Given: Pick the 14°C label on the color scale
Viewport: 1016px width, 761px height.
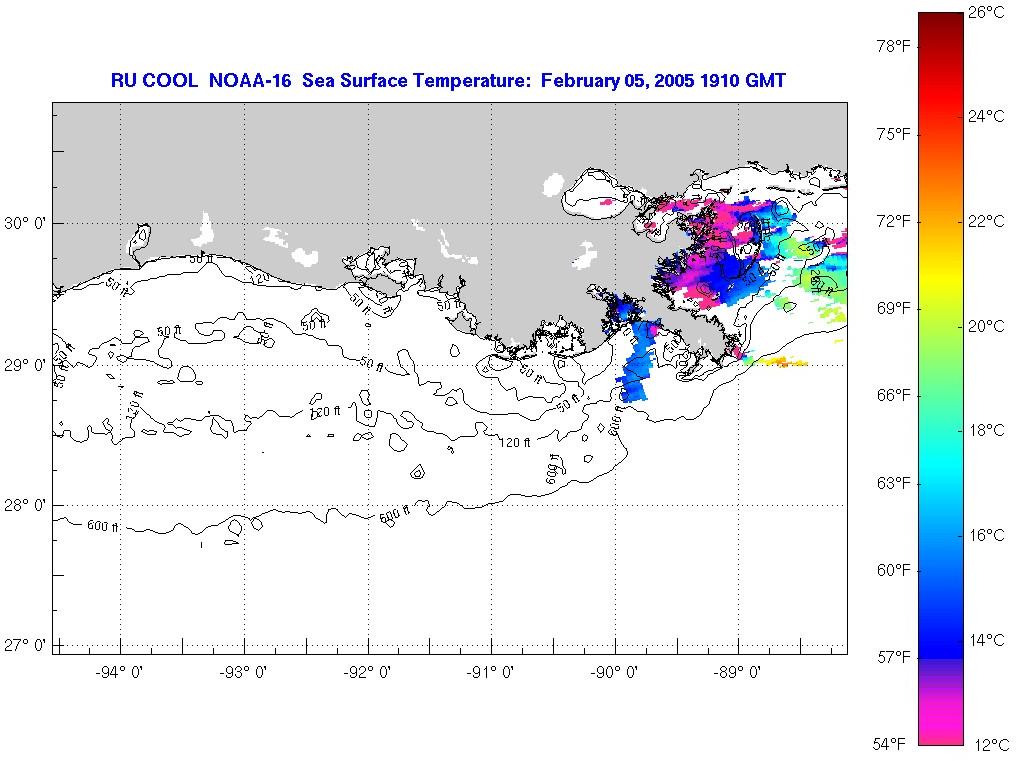Looking at the screenshot, I should pos(986,640).
